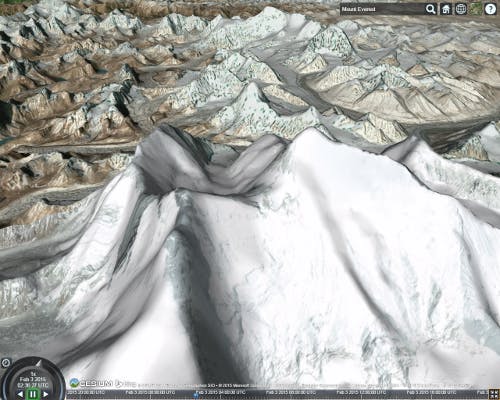Open the navigation help button
Screen dimensions: 500x400
[490, 9]
